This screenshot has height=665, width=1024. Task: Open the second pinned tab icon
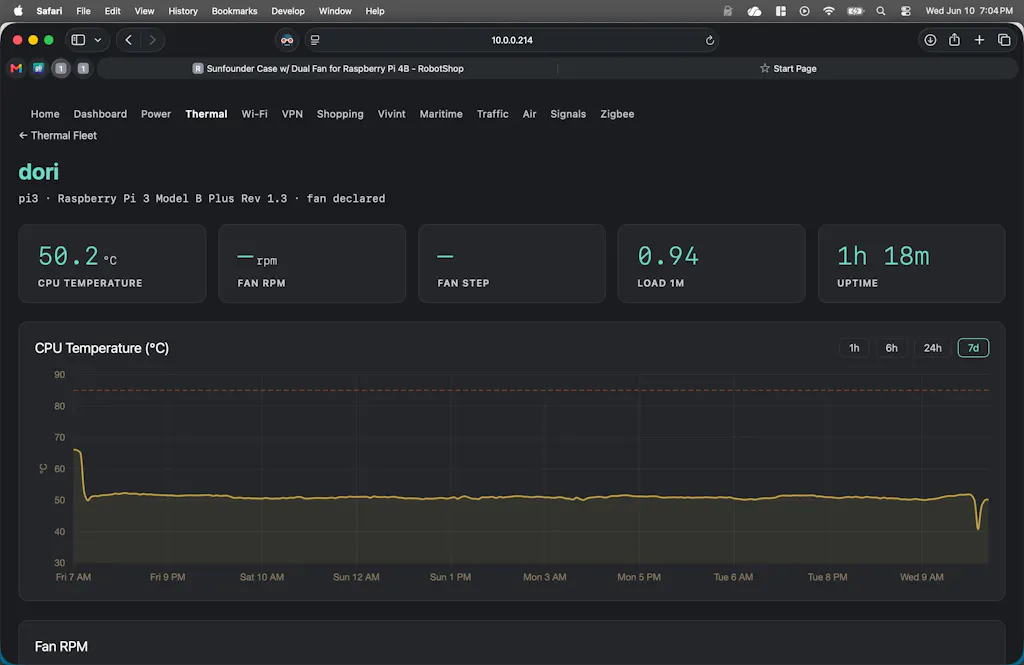(x=39, y=68)
